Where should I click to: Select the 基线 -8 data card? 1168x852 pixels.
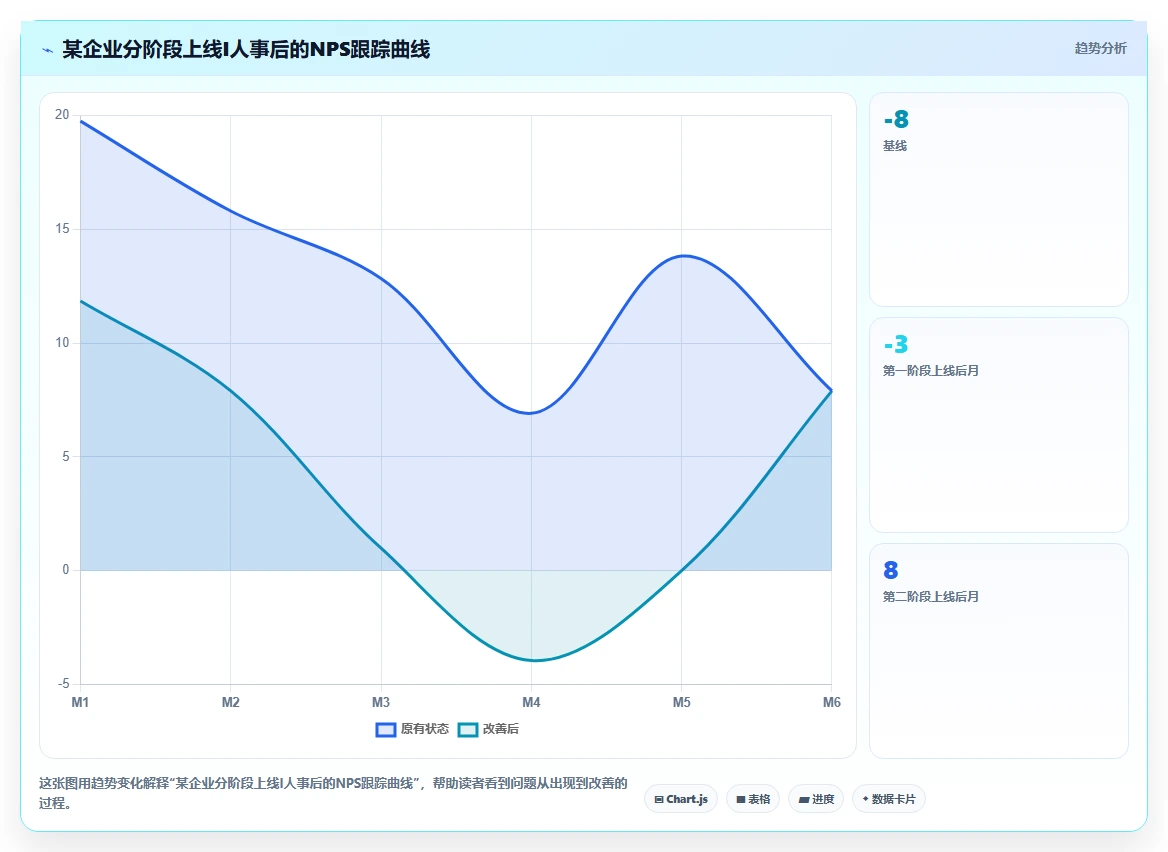998,199
